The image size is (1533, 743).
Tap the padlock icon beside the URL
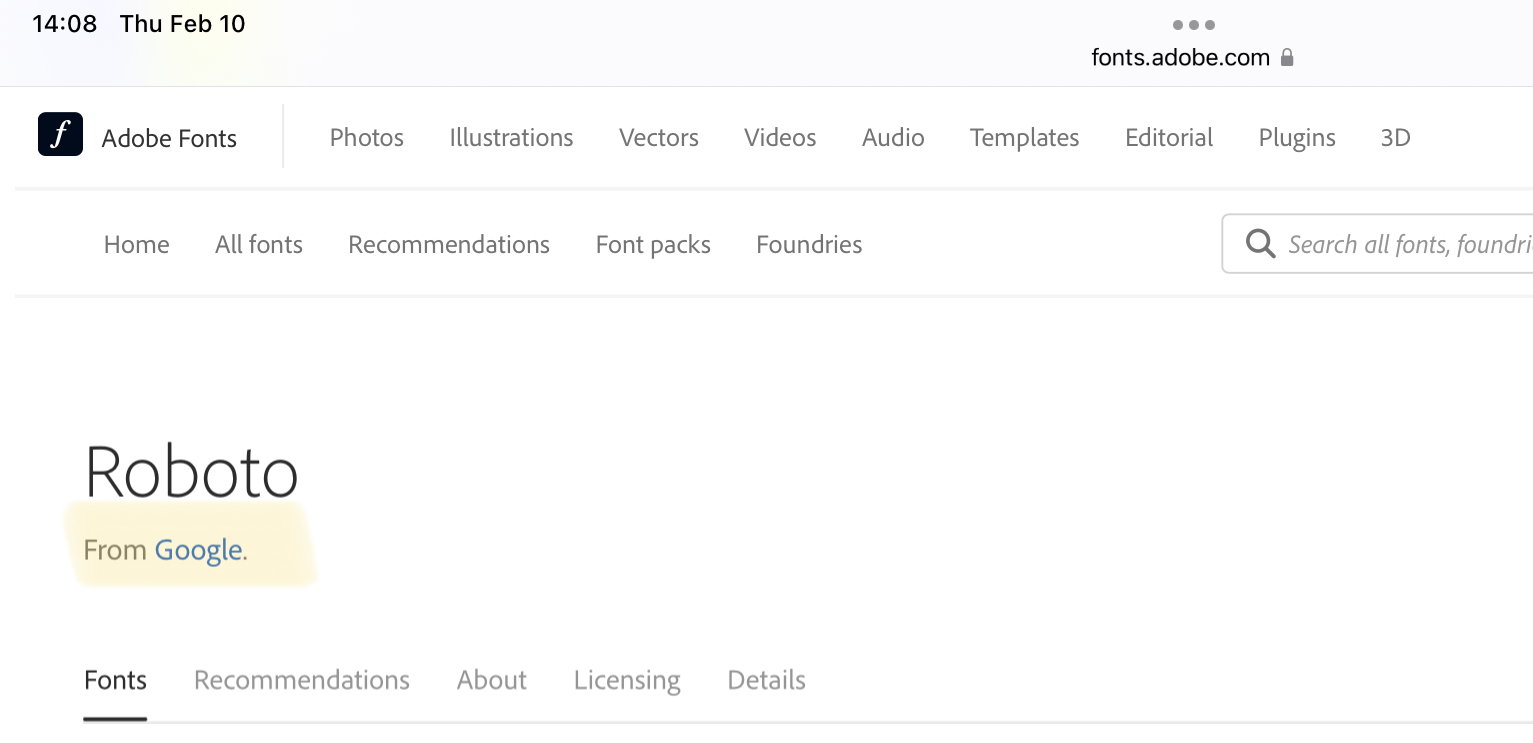coord(1288,58)
